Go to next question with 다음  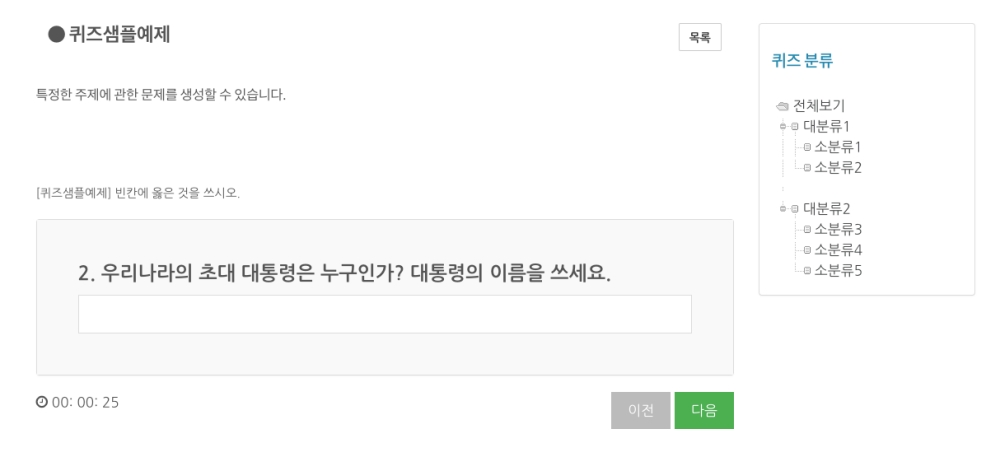[704, 410]
